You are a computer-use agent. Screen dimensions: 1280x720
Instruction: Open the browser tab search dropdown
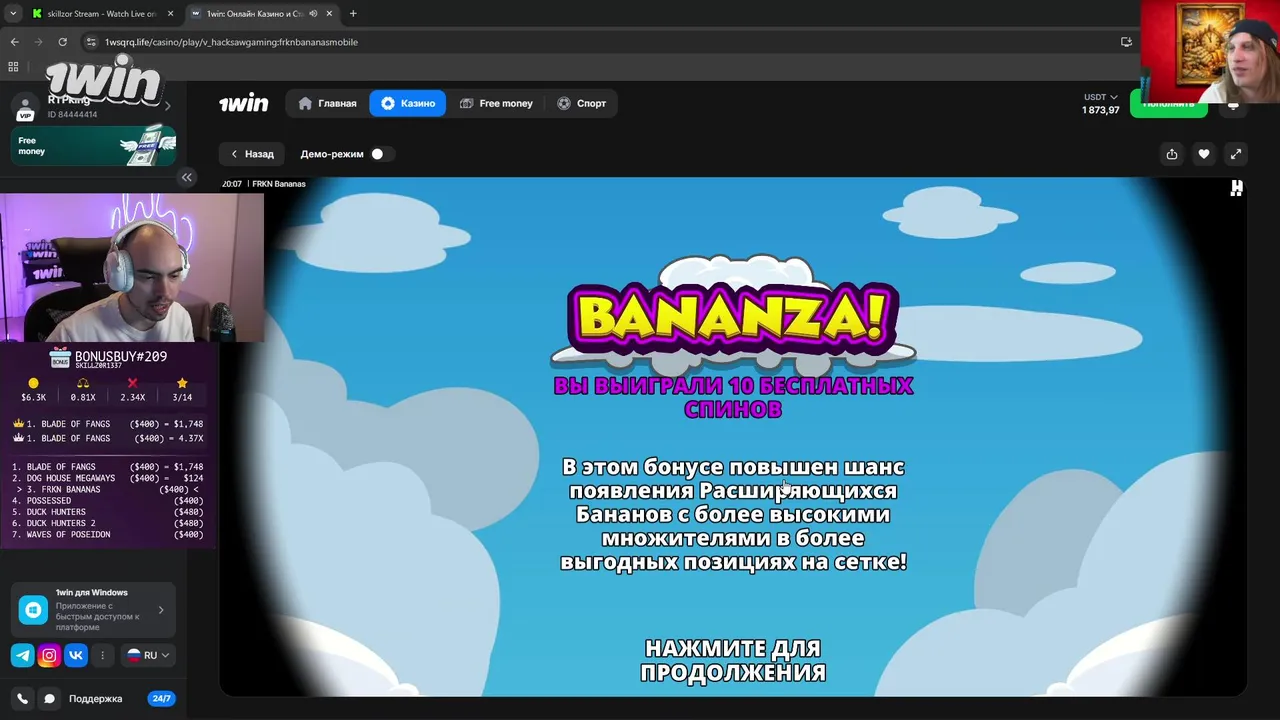point(13,14)
